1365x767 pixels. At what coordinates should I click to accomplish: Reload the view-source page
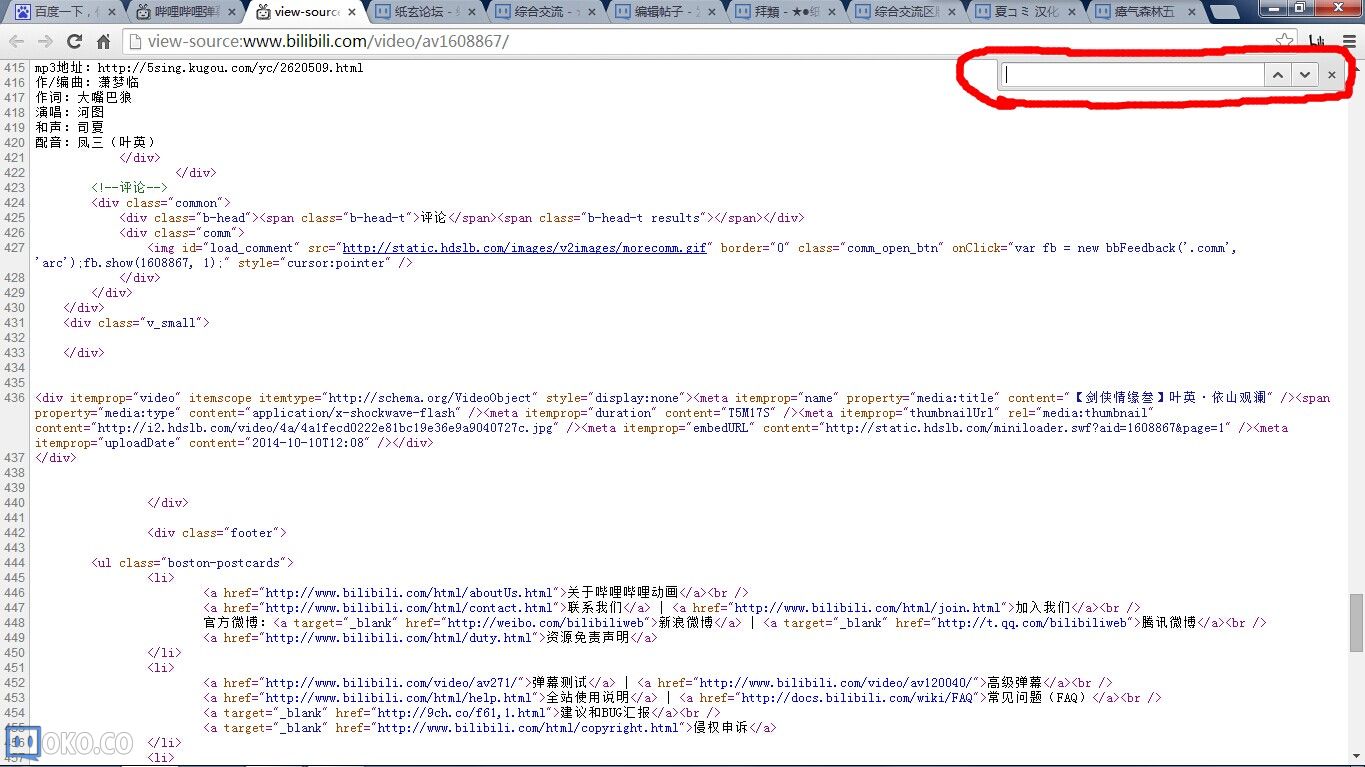(x=74, y=41)
